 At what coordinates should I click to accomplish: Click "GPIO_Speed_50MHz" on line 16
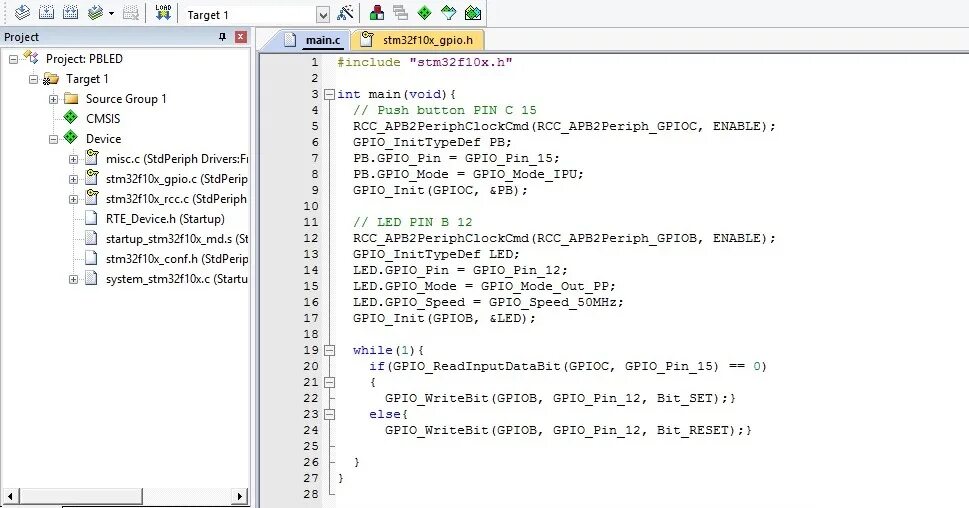[552, 302]
